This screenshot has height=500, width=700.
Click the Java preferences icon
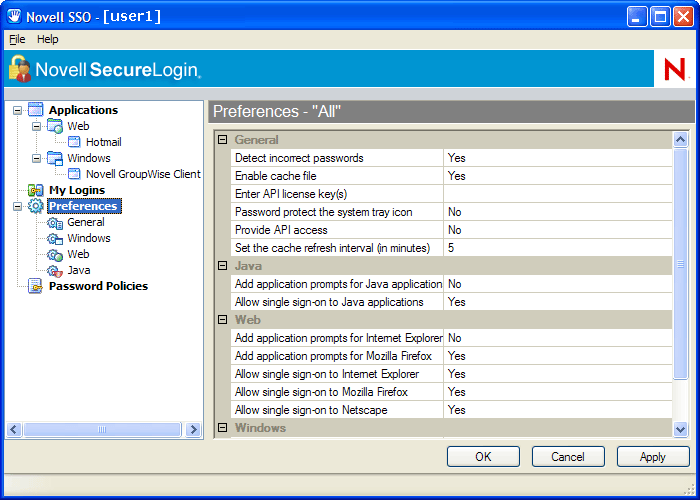tap(55, 270)
